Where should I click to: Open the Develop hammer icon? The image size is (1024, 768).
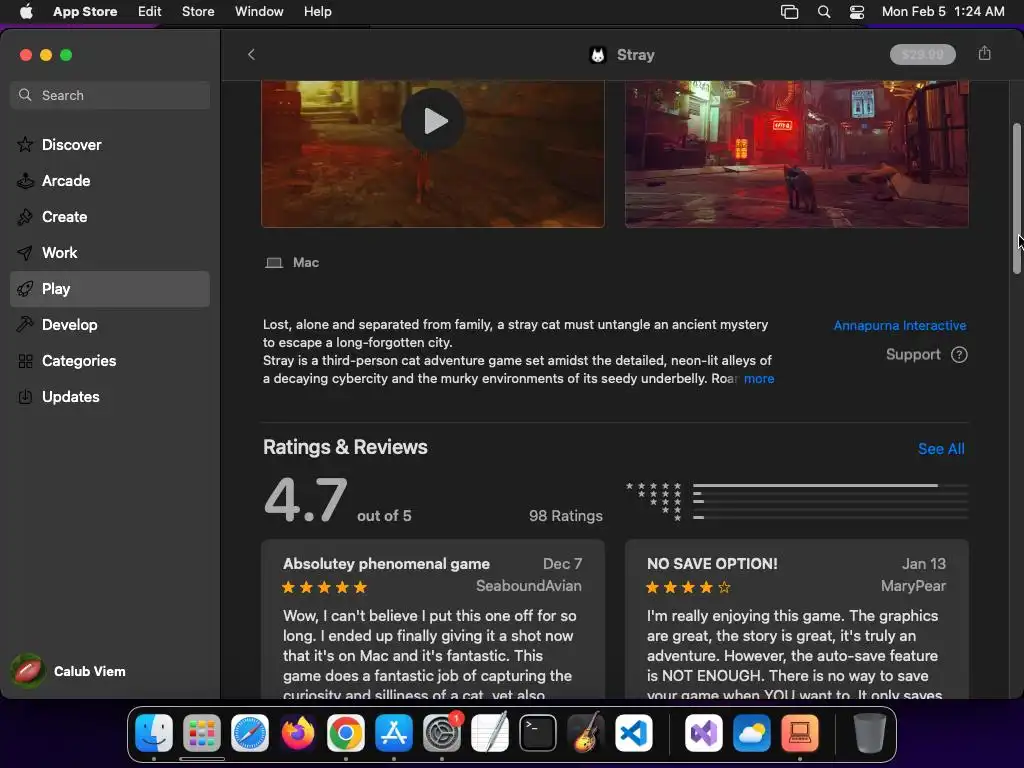[x=25, y=325]
